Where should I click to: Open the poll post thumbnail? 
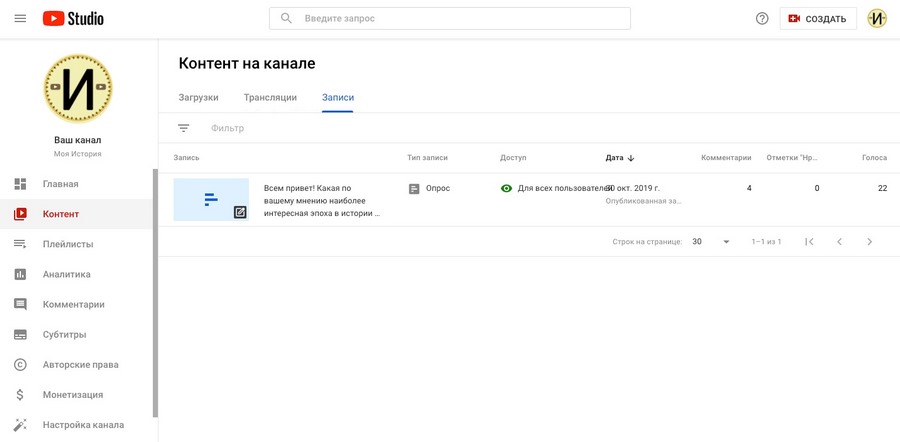[211, 199]
